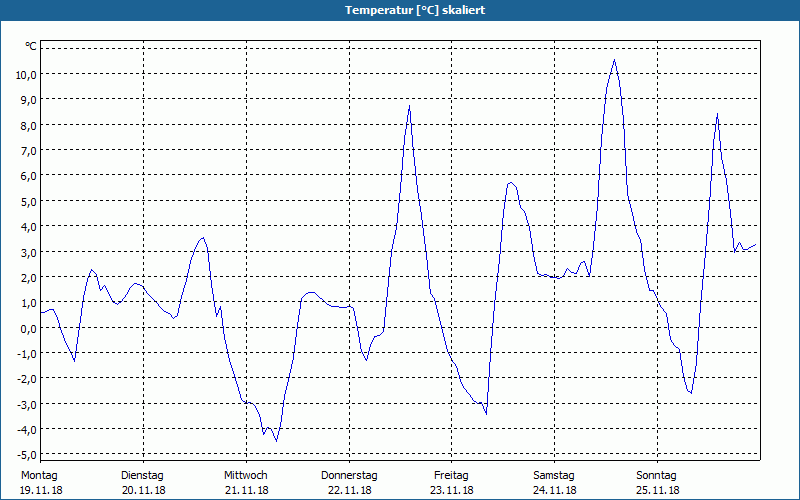Click the date '24.11.18'
The width and height of the screenshot is (800, 500).
[555, 490]
